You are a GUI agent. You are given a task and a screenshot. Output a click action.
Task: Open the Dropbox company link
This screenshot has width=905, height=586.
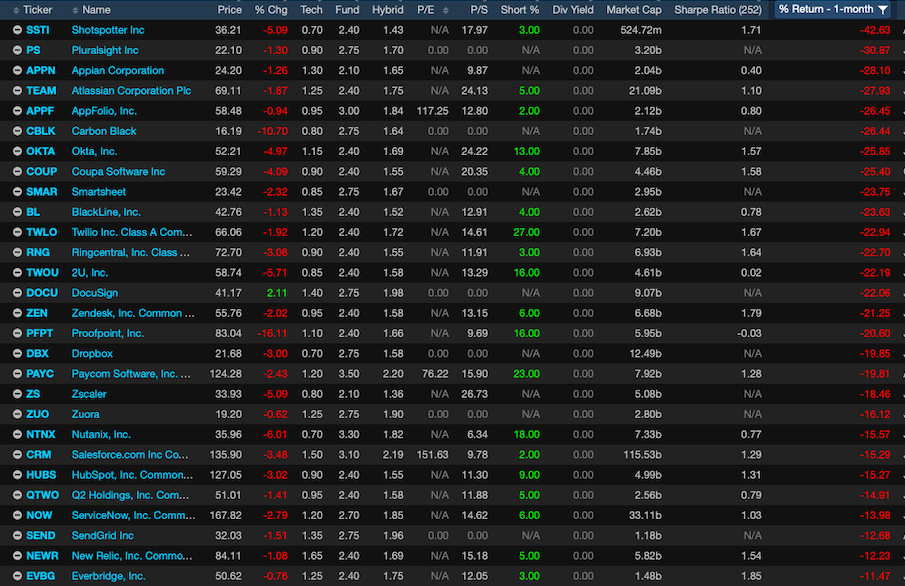92,353
